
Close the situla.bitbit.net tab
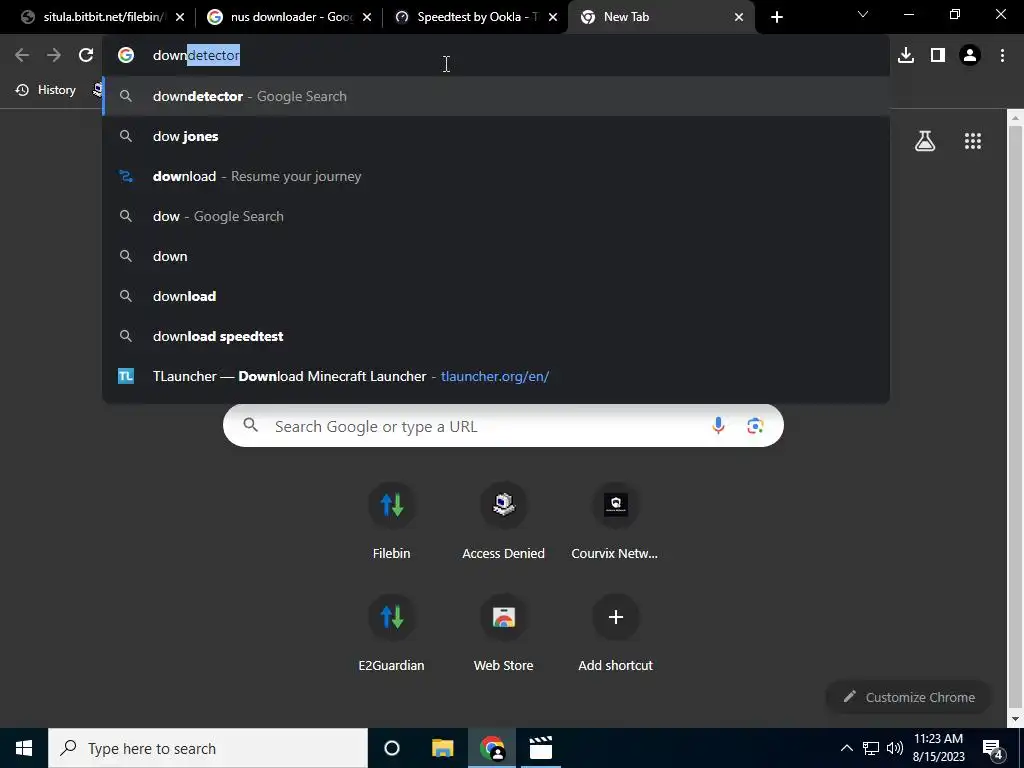click(180, 17)
